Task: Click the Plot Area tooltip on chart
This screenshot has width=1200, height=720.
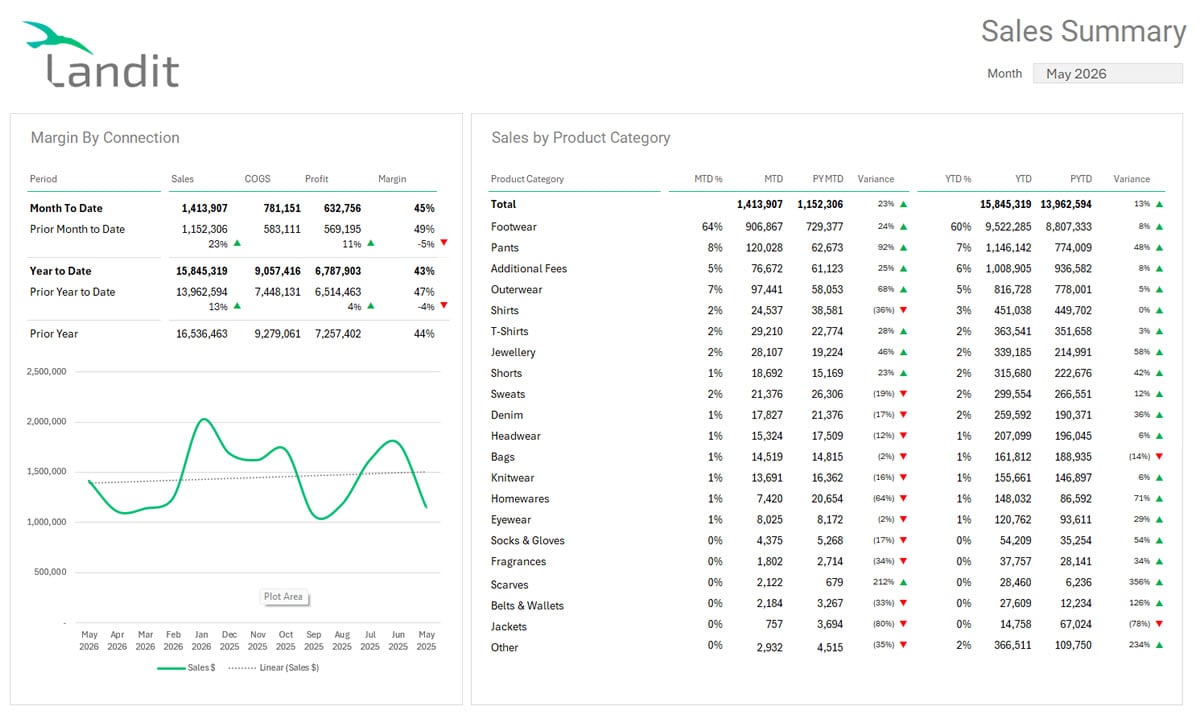Action: (x=283, y=597)
